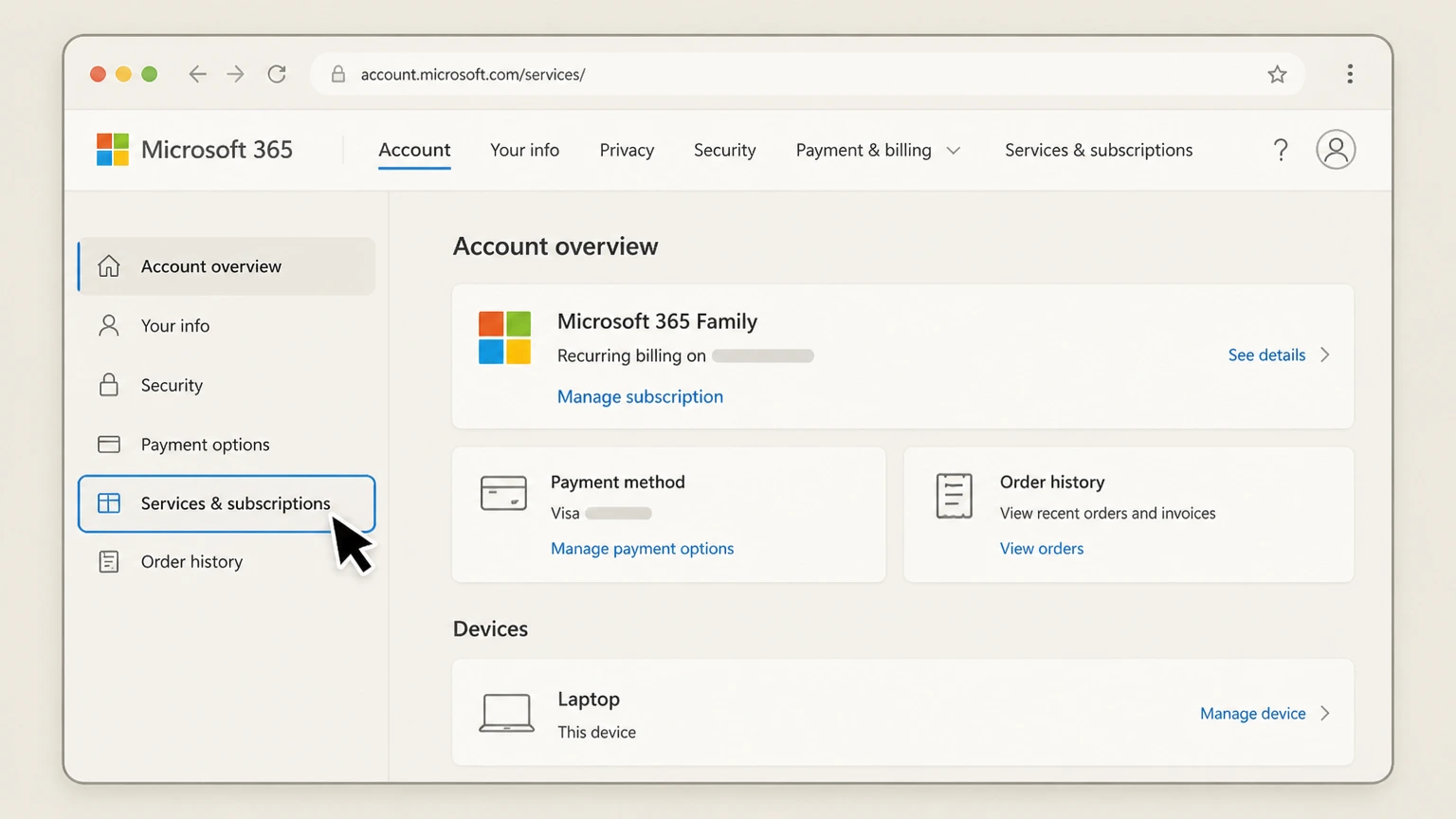This screenshot has width=1456, height=819.
Task: Select Your info in sidebar
Action: (x=227, y=325)
